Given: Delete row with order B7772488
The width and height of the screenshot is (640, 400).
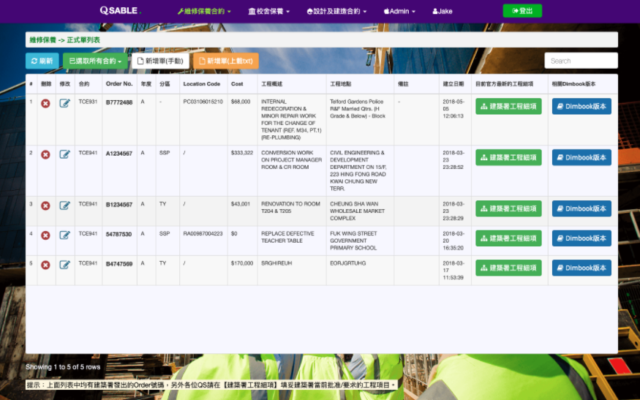Looking at the screenshot, I should [45, 104].
